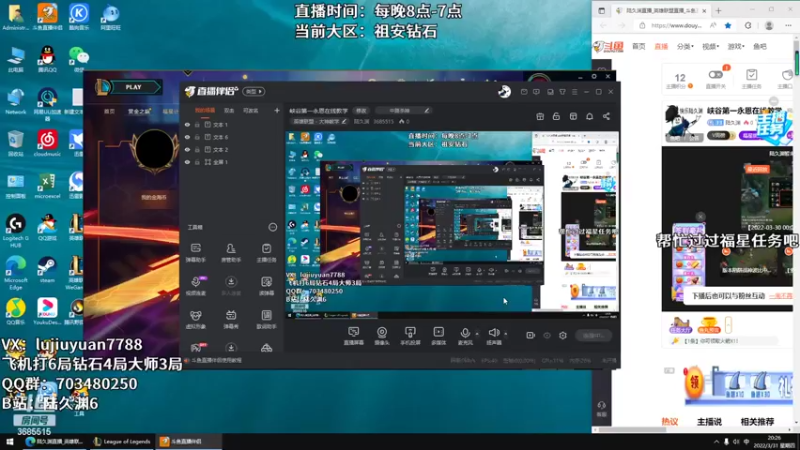Select the 直播 tab on Douyu site
This screenshot has width=800, height=450.
661,46
